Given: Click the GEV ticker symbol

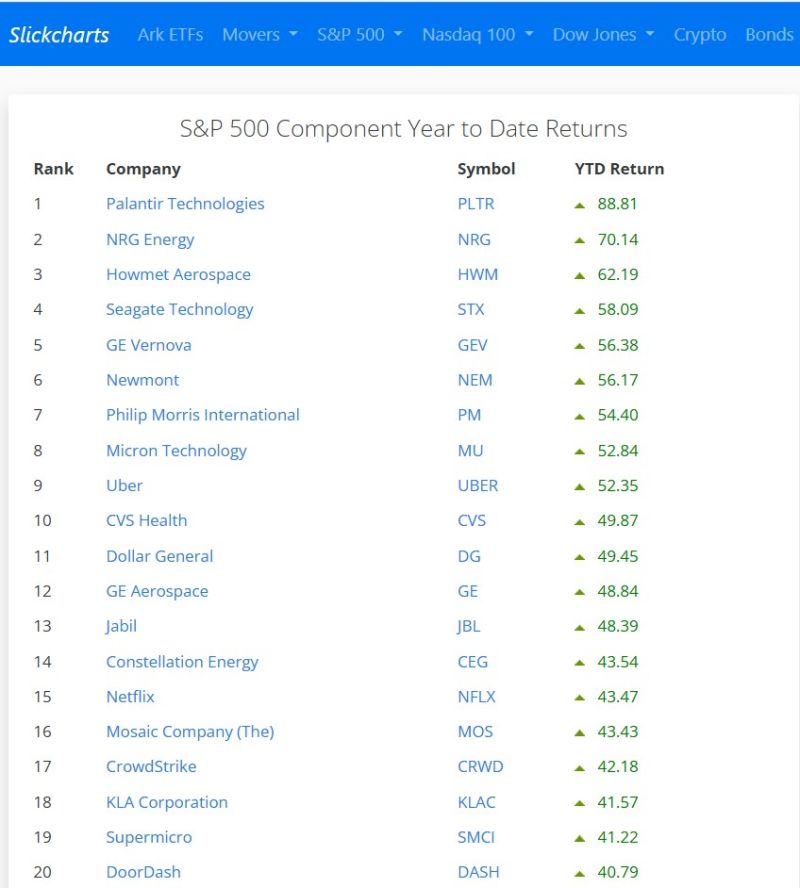Looking at the screenshot, I should (472, 345).
